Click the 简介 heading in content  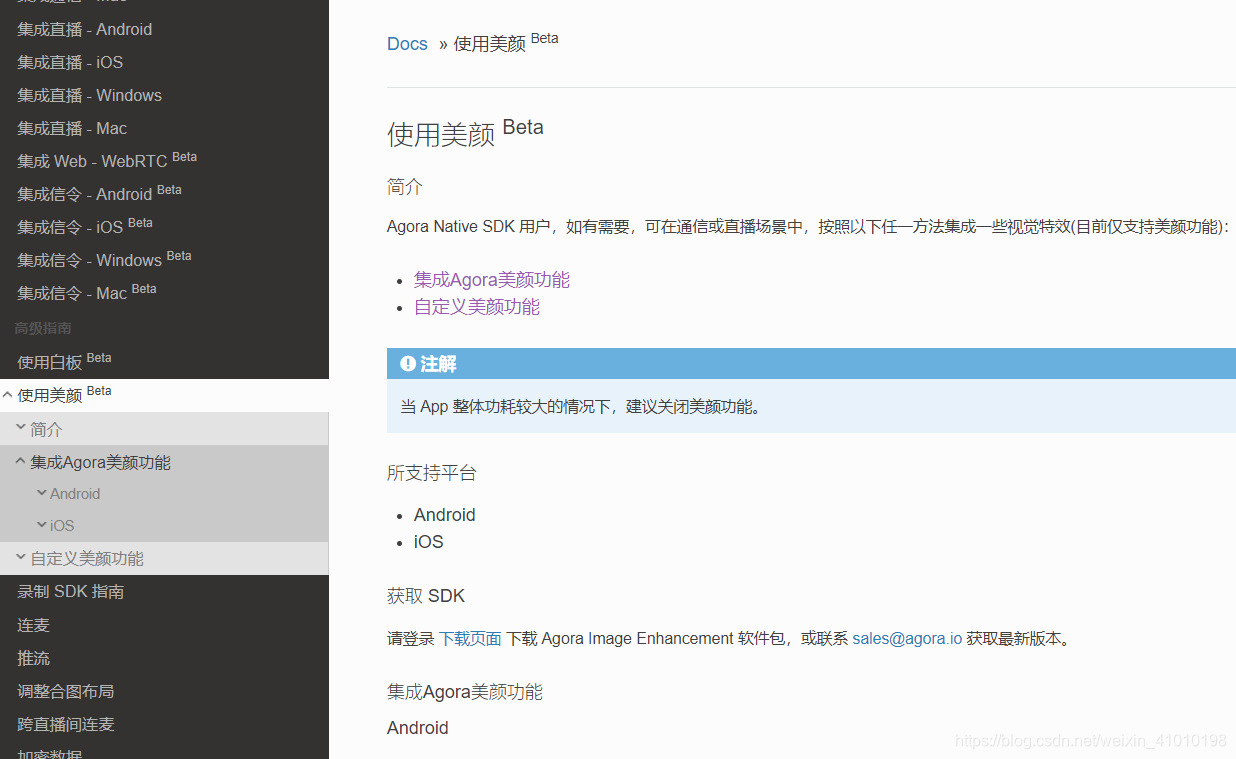click(405, 187)
